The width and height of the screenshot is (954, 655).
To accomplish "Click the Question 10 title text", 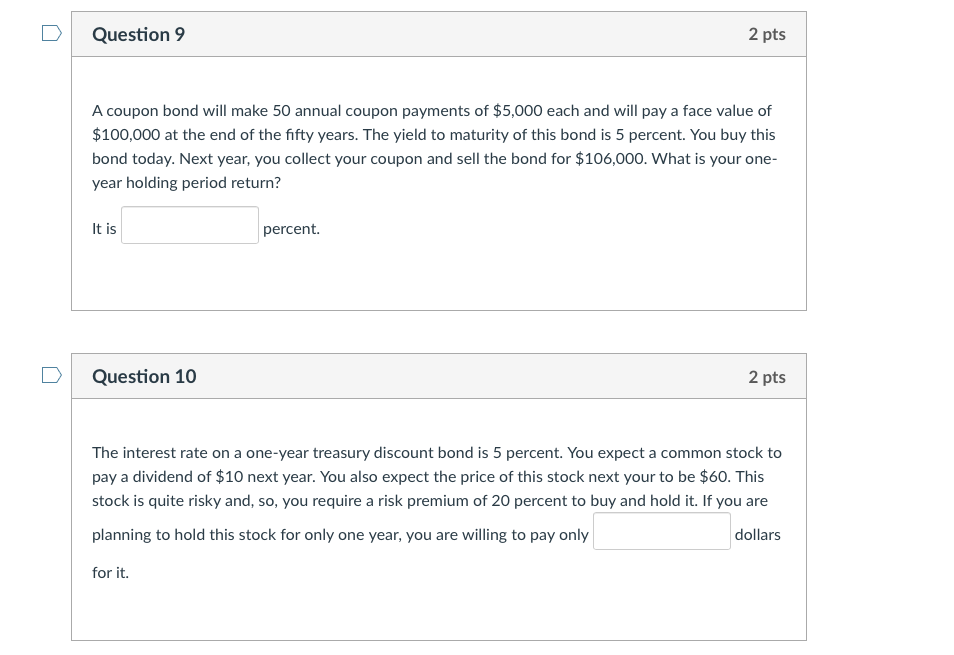I will 144,376.
